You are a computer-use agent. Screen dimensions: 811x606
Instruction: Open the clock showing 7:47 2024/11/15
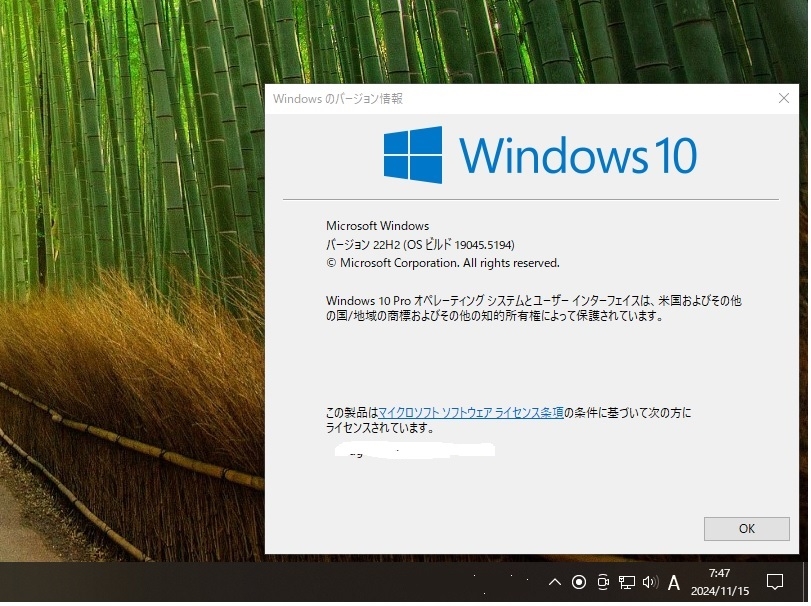tap(719, 582)
